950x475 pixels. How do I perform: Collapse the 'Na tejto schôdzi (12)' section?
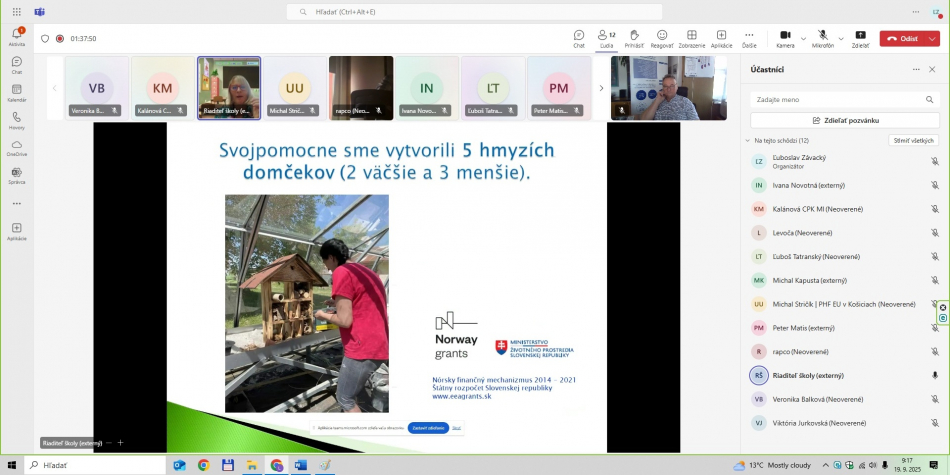pos(747,141)
